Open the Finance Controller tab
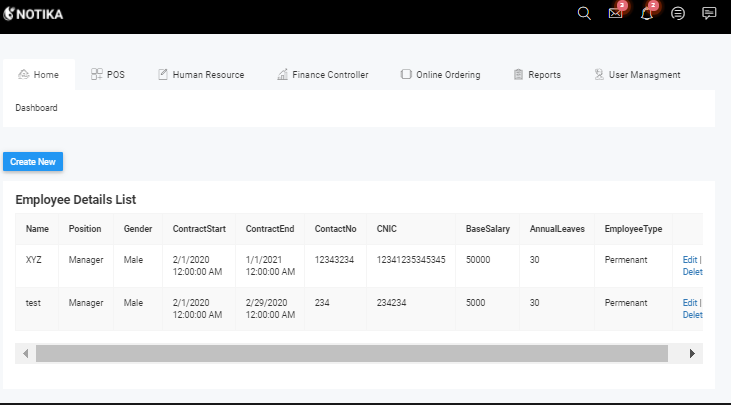The width and height of the screenshot is (731, 405). coord(323,75)
